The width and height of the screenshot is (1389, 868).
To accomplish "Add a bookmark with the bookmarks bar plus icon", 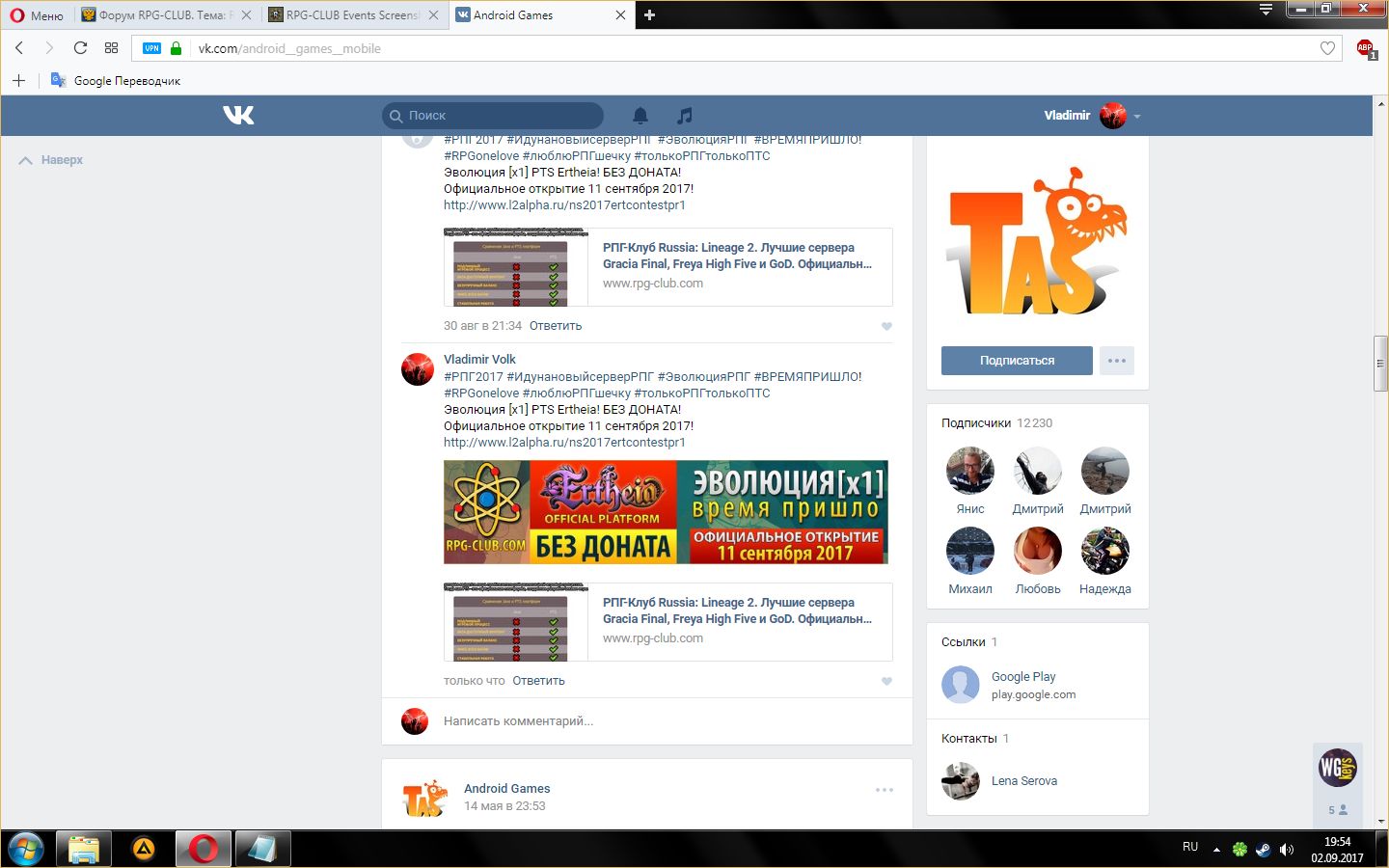I will point(18,80).
